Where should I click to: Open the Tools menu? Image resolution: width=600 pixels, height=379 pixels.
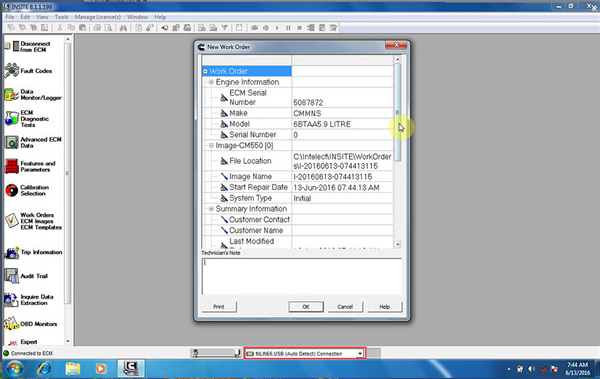tap(61, 17)
